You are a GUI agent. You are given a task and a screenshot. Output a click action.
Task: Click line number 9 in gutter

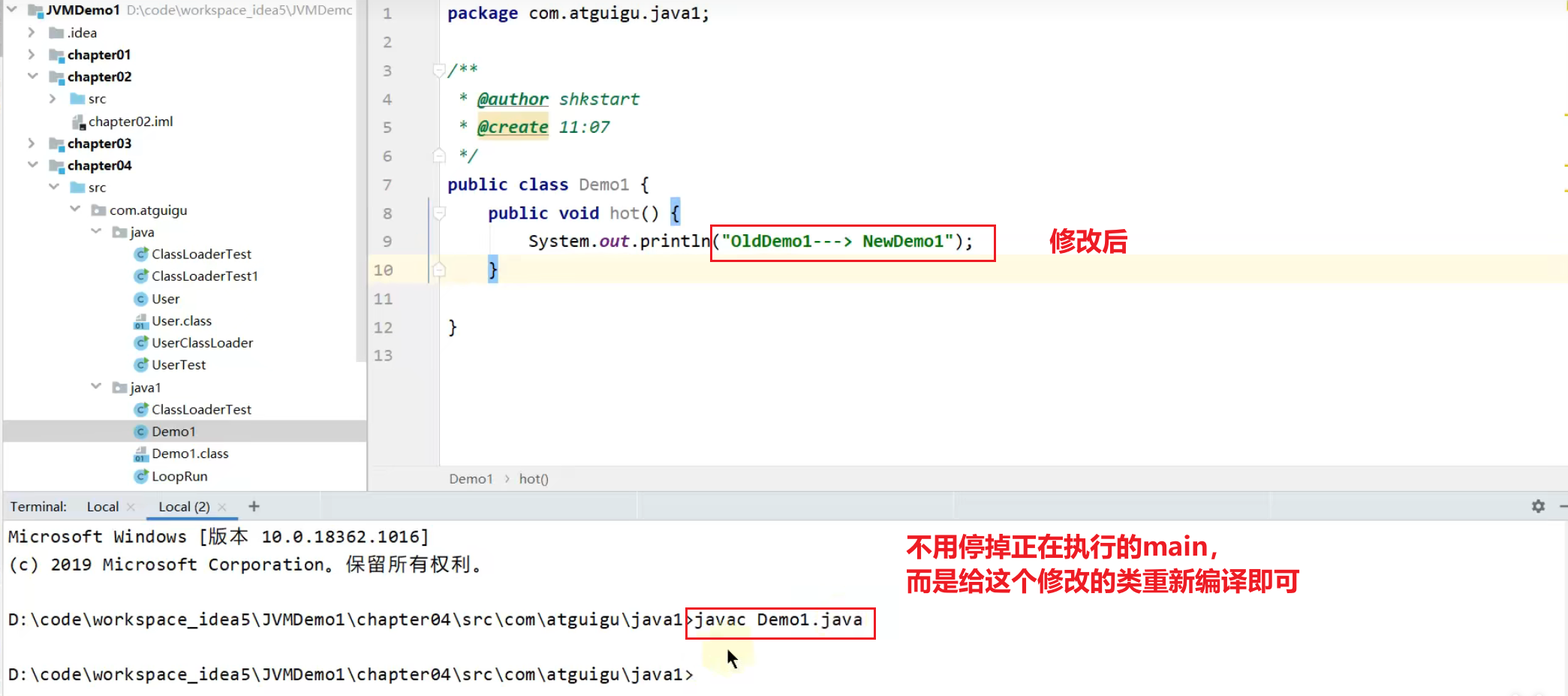[x=387, y=242]
